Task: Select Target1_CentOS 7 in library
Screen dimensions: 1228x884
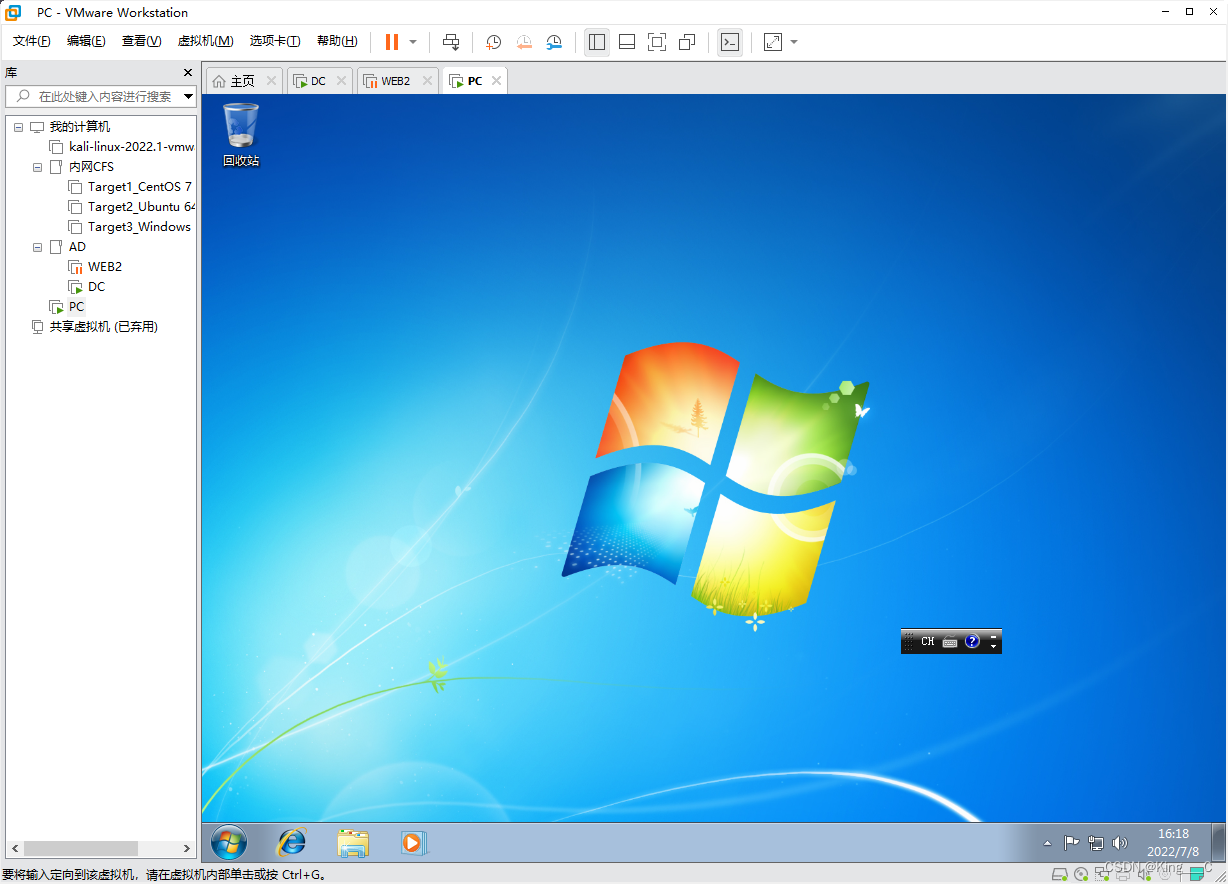Action: (139, 187)
